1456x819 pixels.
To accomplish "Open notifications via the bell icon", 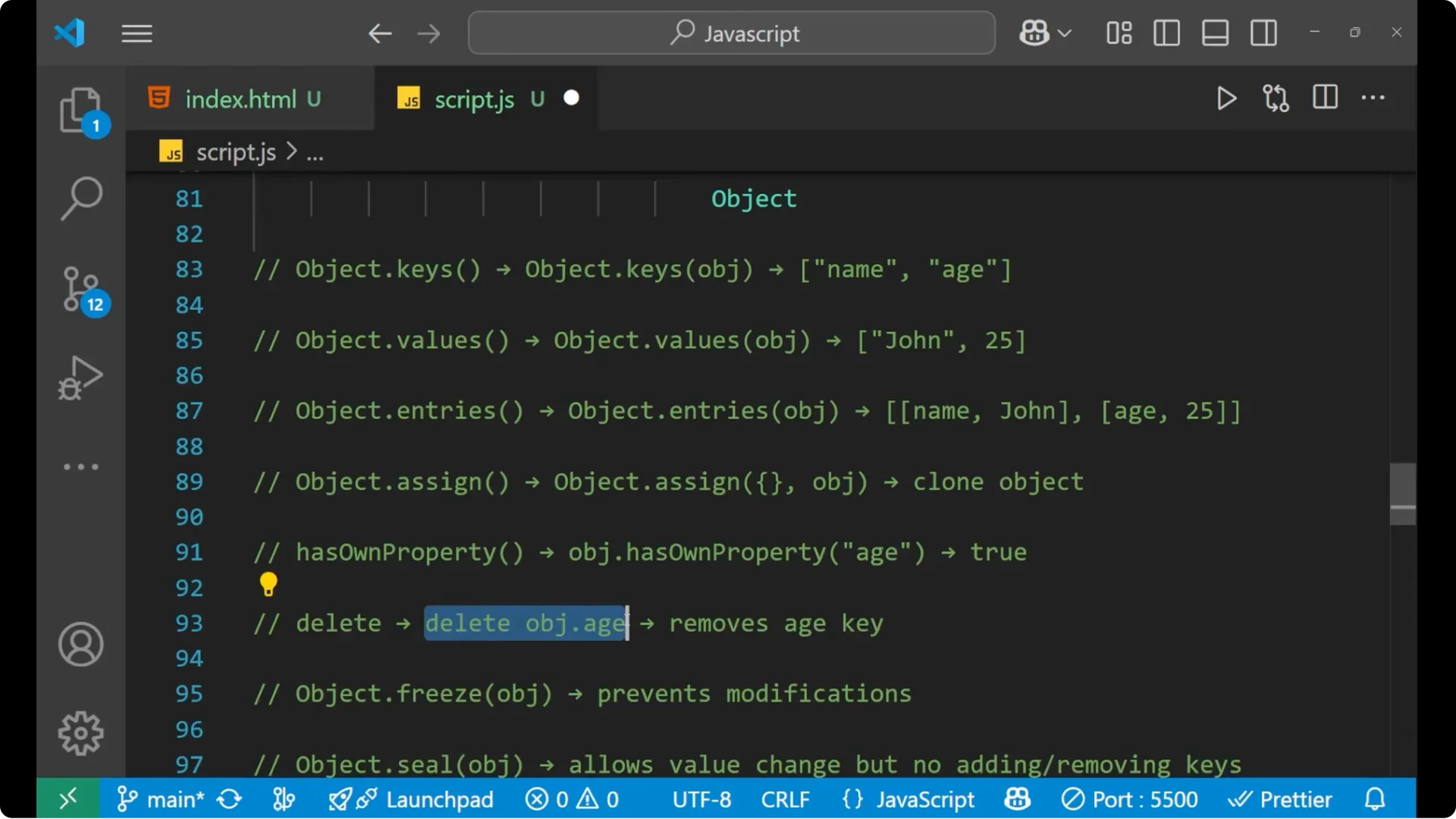I will (1374, 799).
